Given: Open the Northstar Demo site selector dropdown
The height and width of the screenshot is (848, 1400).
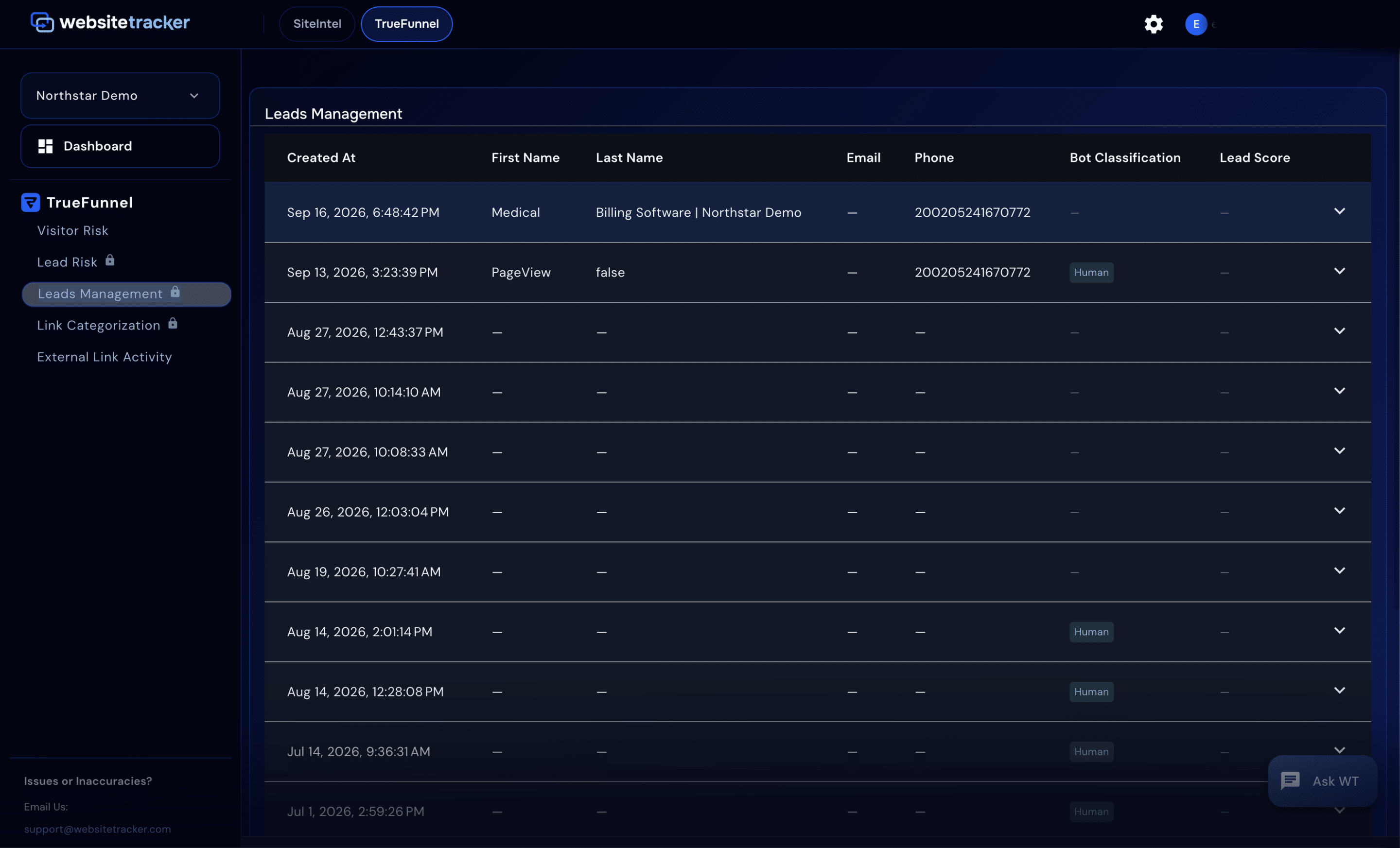Looking at the screenshot, I should (x=120, y=95).
